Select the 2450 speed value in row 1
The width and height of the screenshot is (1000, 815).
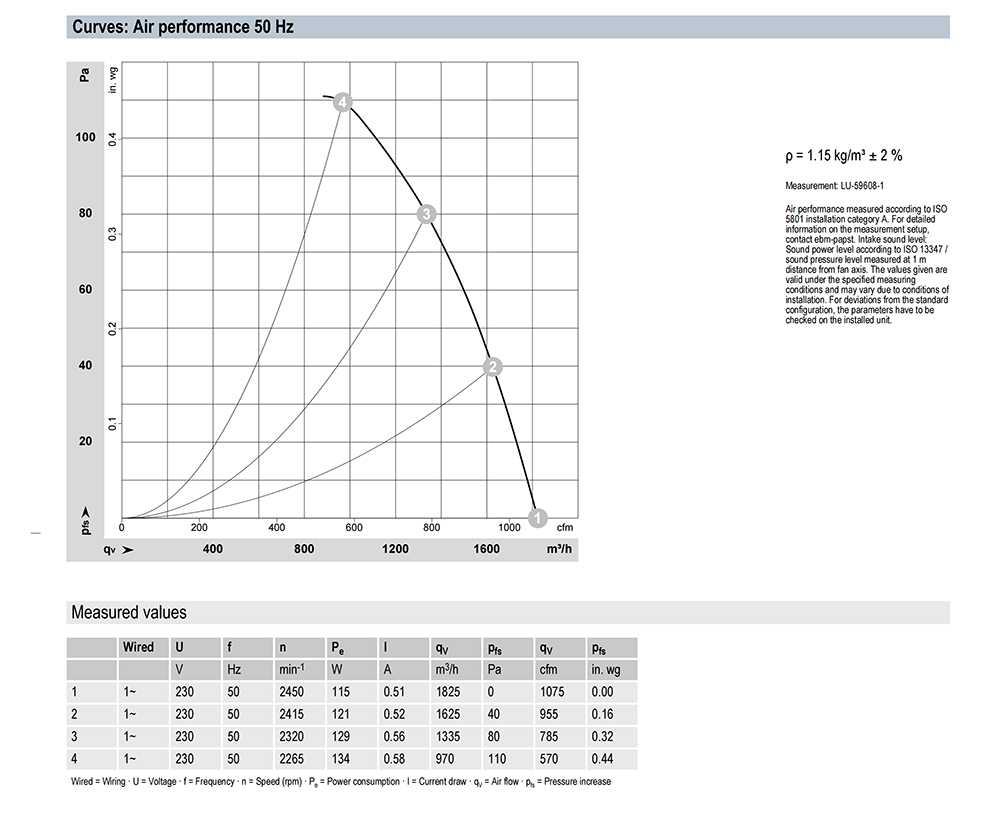point(292,692)
